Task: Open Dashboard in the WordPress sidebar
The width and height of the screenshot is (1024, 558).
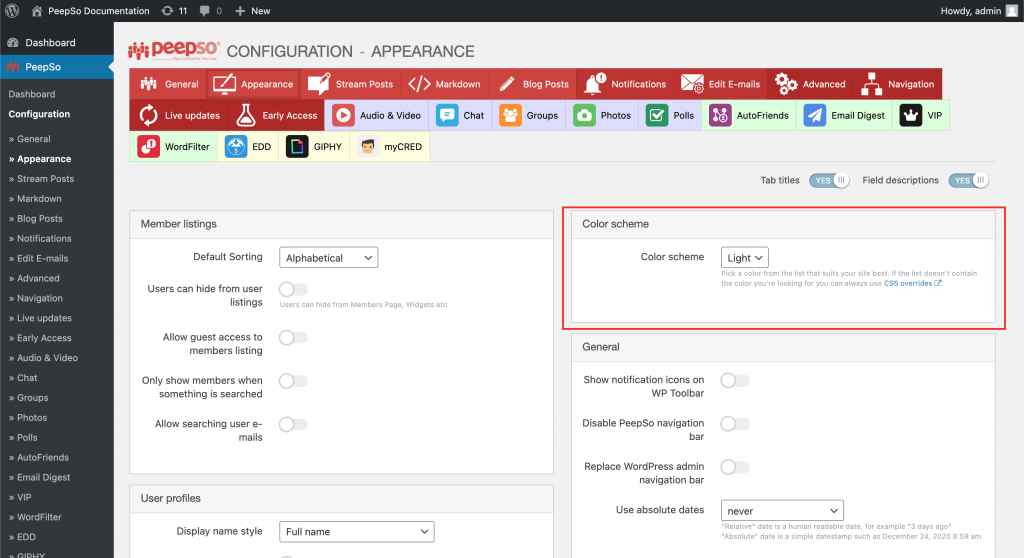Action: tap(50, 43)
